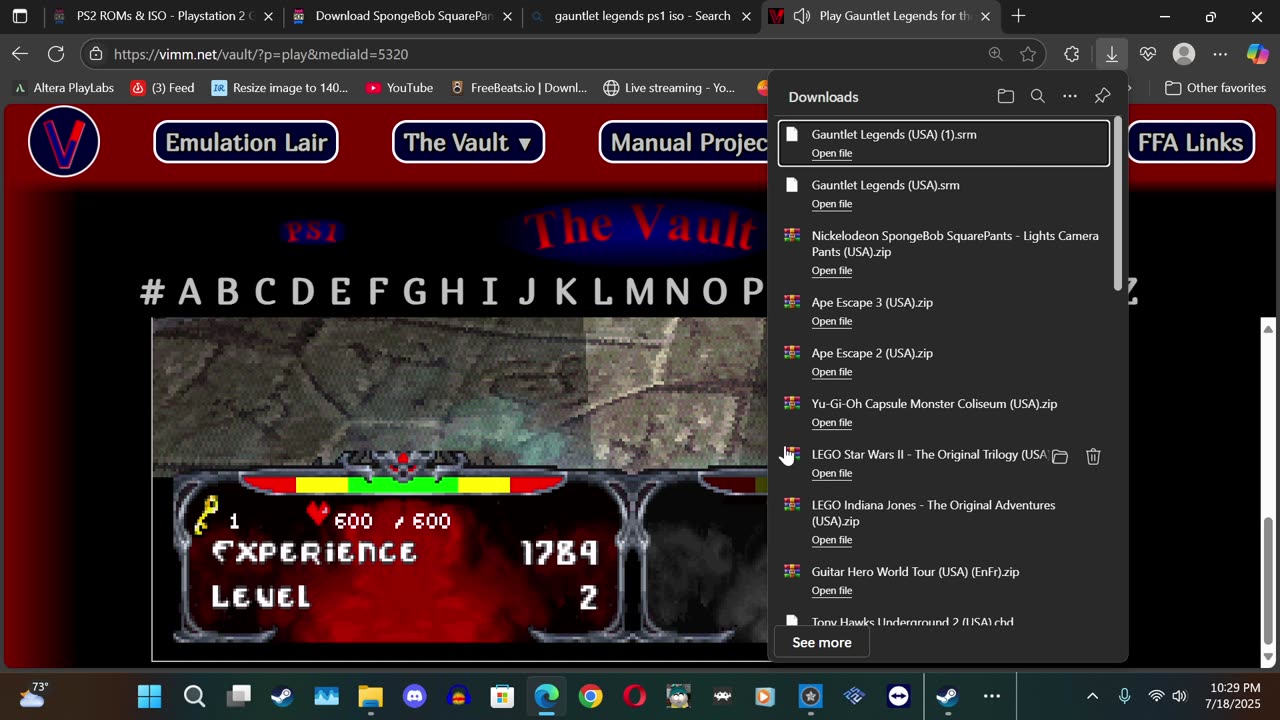Open file for Ape Escape 2 (USA).zip
Screen dimensions: 1280x720
coord(831,372)
